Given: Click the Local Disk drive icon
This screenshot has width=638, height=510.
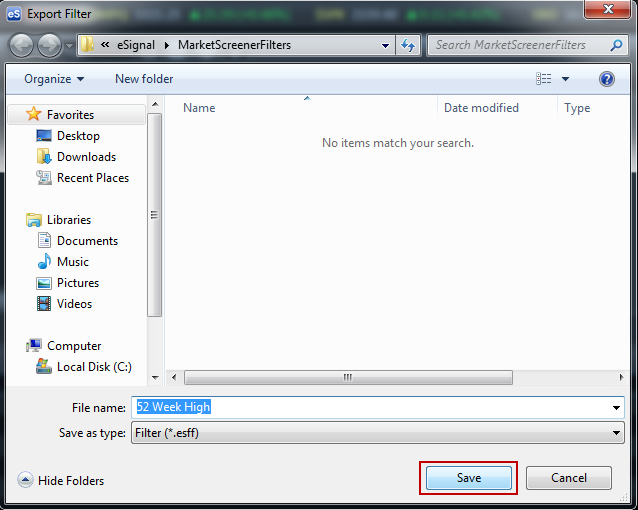Looking at the screenshot, I should pyautogui.click(x=44, y=366).
